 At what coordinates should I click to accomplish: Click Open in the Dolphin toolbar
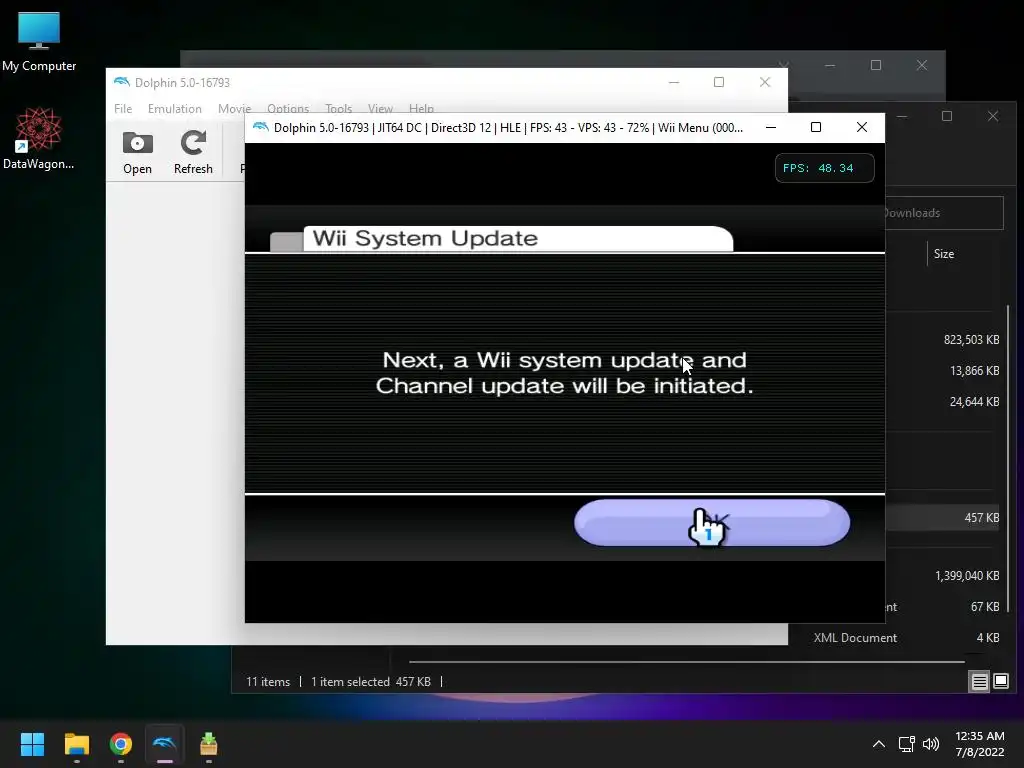137,153
